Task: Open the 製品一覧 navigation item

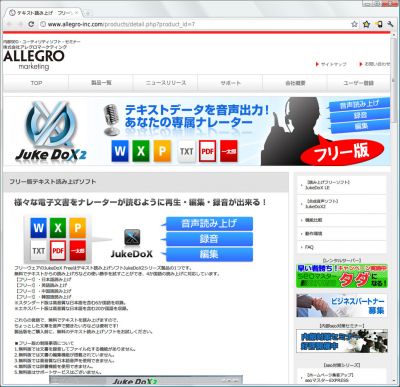Action: tap(101, 83)
